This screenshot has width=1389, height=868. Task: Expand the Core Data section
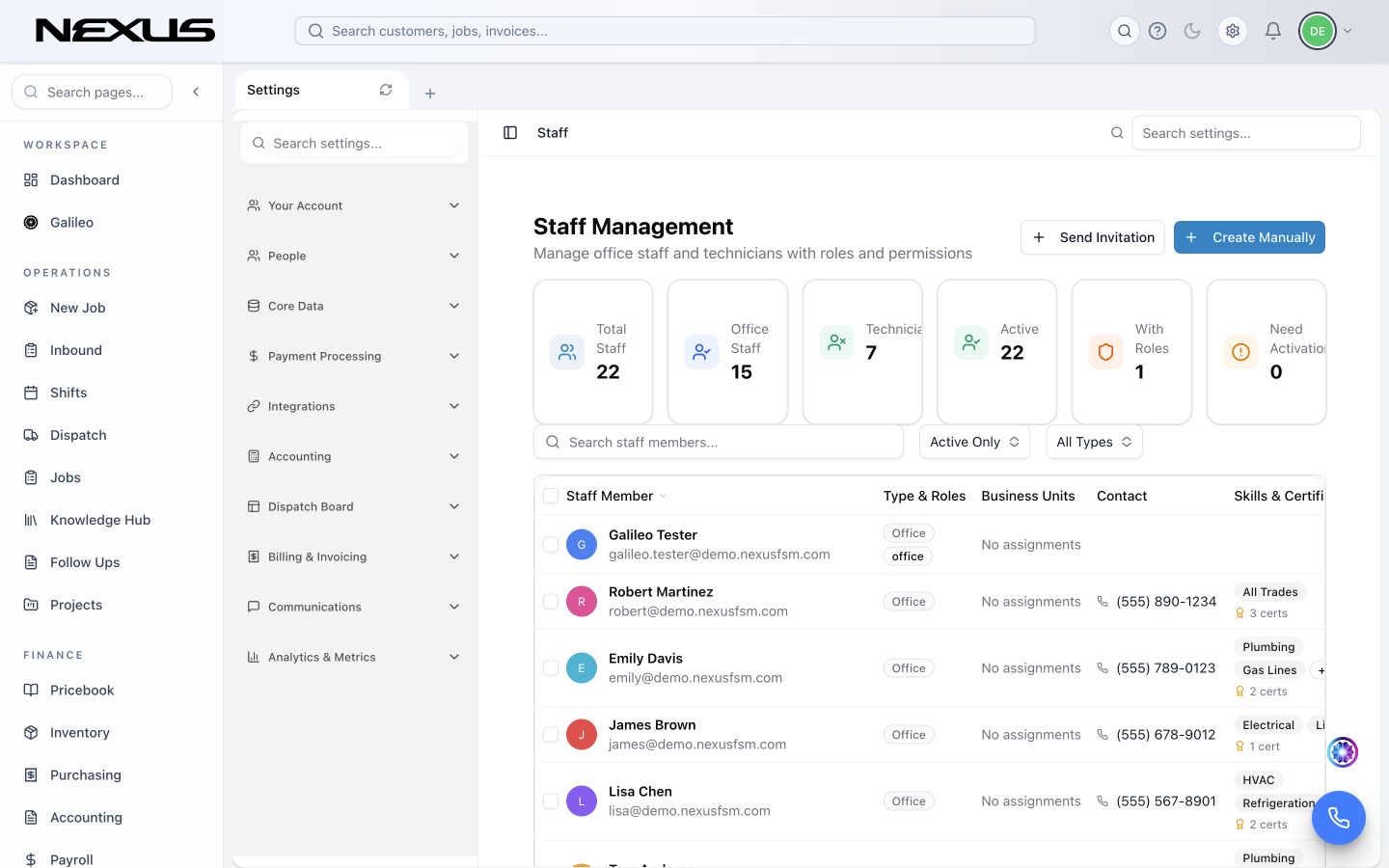pos(354,306)
